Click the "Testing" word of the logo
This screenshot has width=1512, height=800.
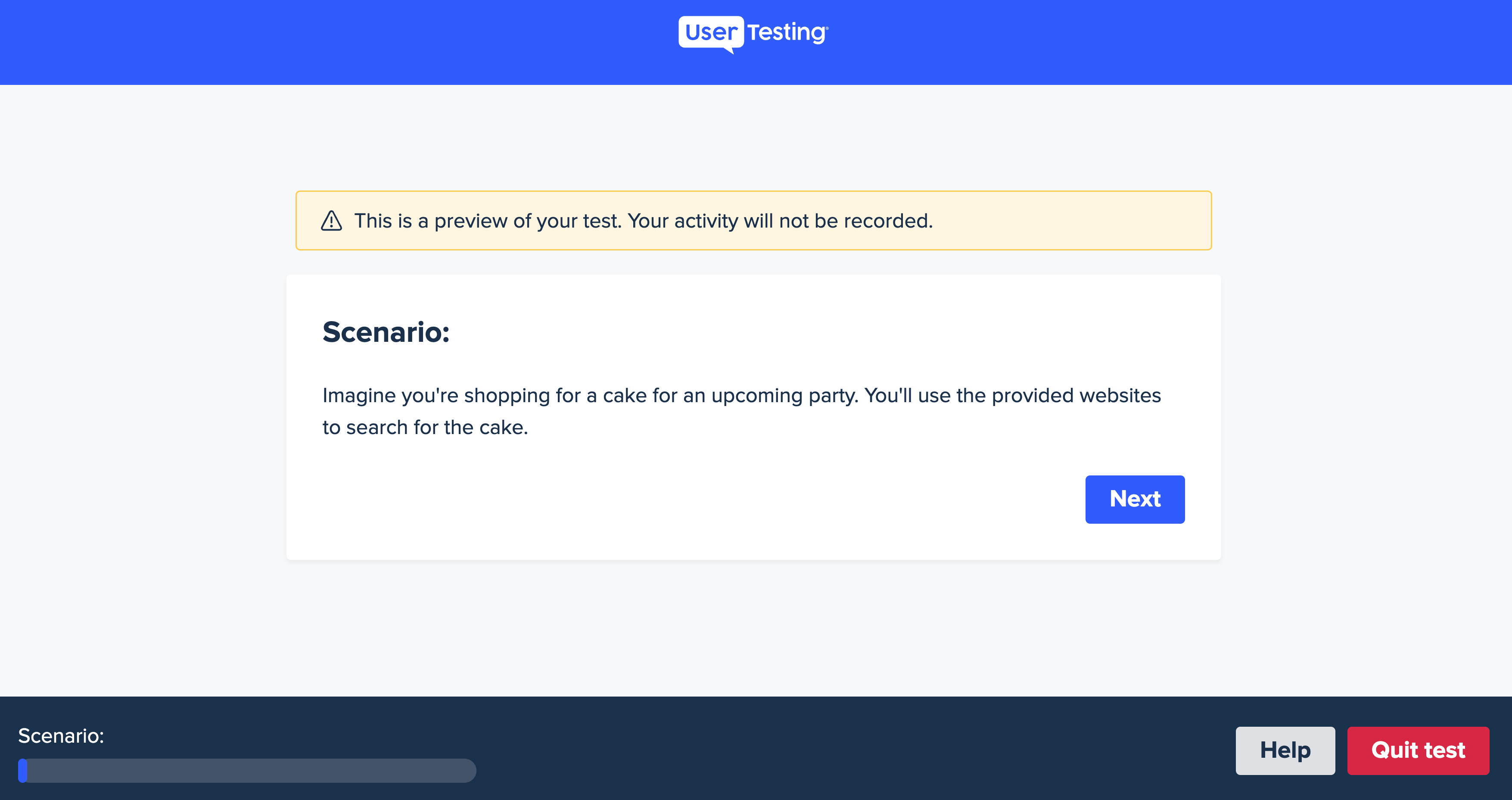787,33
